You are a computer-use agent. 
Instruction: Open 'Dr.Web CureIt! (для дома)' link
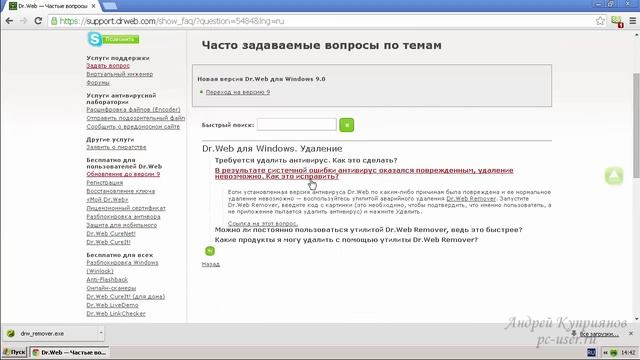pyautogui.click(x=125, y=297)
